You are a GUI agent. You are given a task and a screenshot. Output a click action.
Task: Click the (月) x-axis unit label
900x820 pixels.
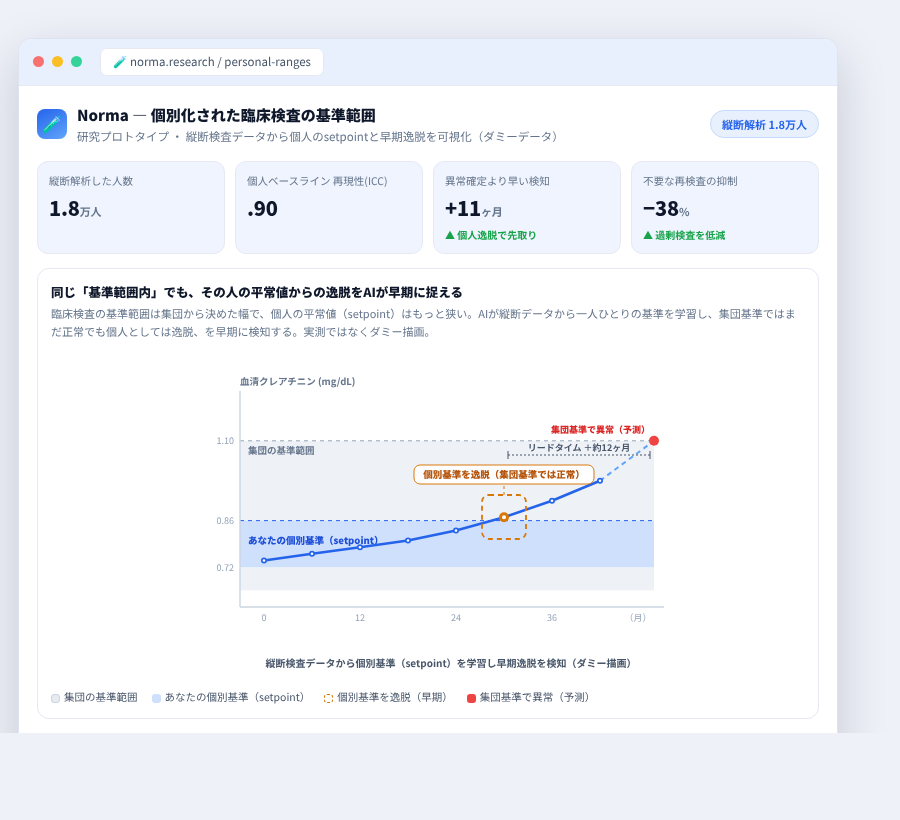[x=638, y=618]
